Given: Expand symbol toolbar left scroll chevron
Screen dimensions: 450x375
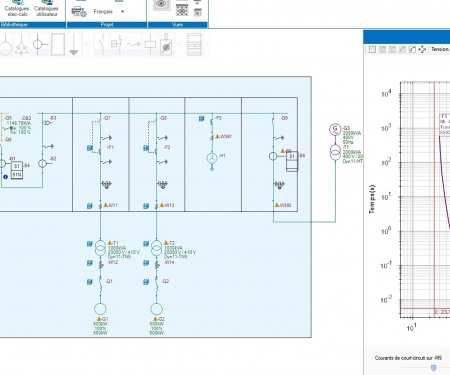Looking at the screenshot, I should [x=86, y=44].
